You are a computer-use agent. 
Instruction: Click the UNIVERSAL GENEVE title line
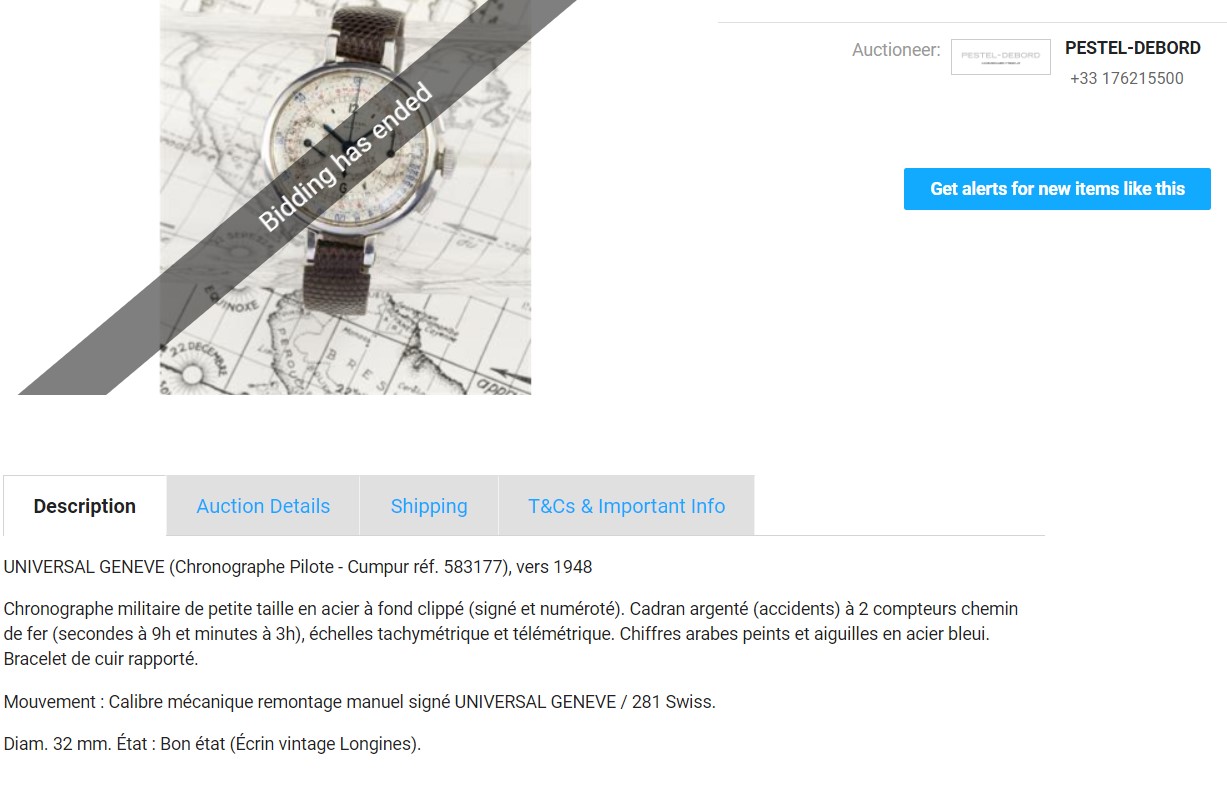(x=298, y=567)
